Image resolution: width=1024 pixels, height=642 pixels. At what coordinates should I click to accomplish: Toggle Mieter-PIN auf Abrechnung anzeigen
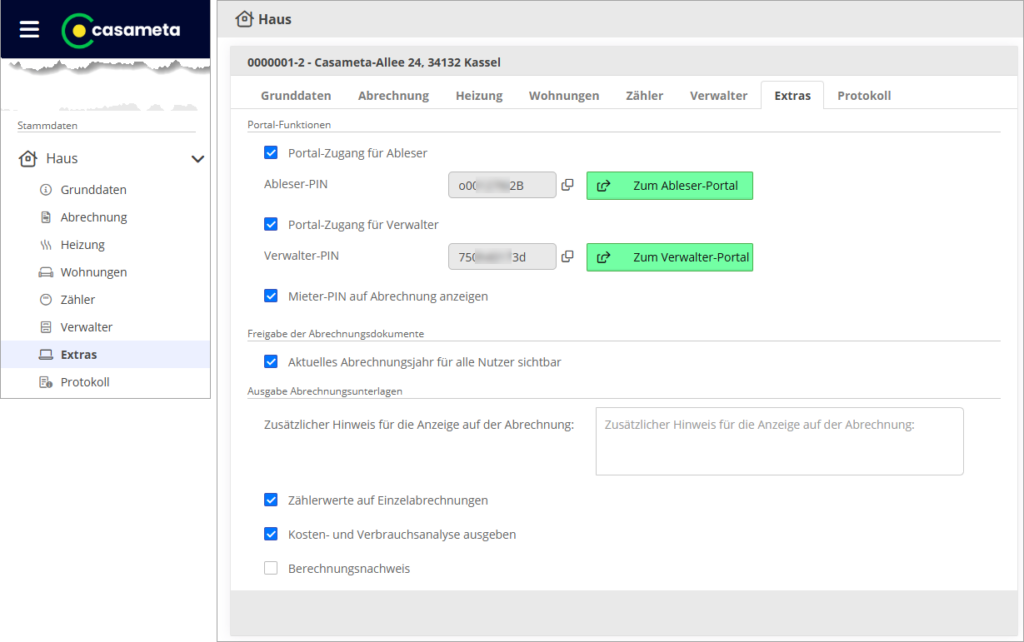pos(270,296)
